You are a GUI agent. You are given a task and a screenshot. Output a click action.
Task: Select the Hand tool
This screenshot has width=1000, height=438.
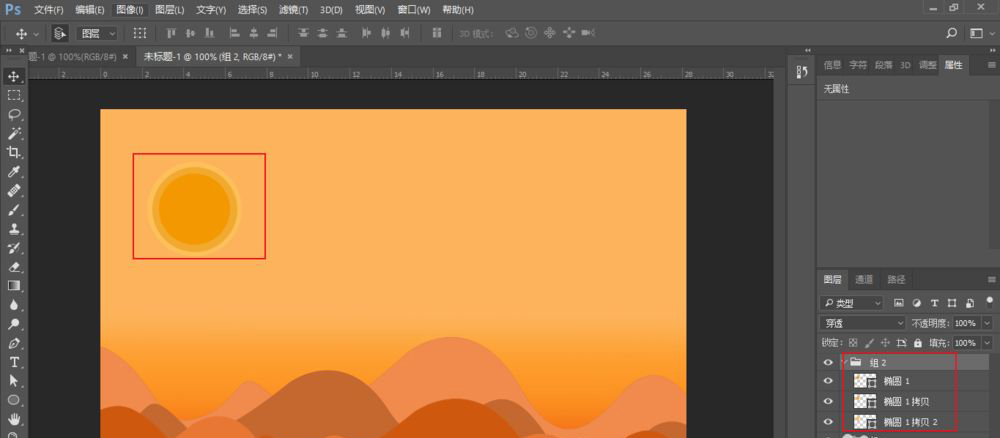click(x=15, y=418)
